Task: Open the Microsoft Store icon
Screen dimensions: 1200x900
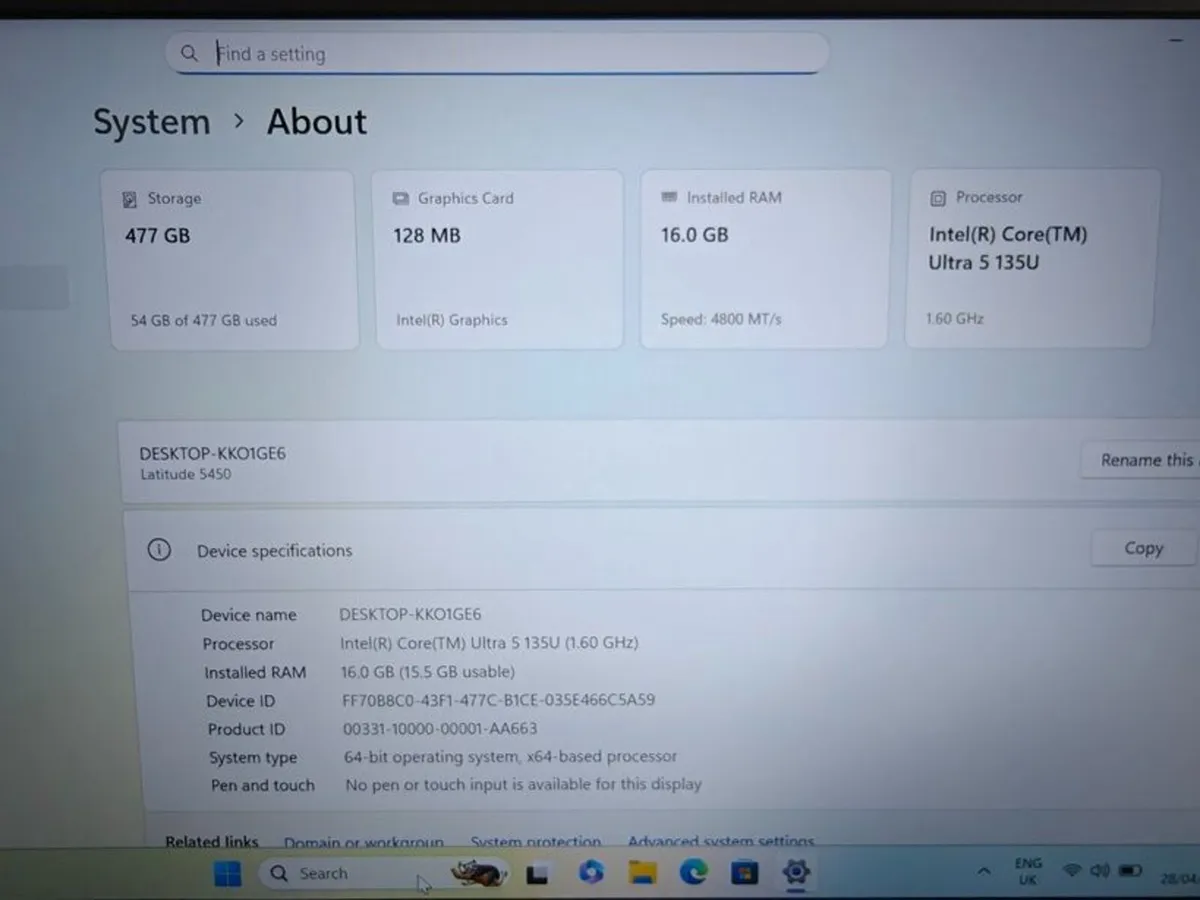Action: tap(743, 873)
